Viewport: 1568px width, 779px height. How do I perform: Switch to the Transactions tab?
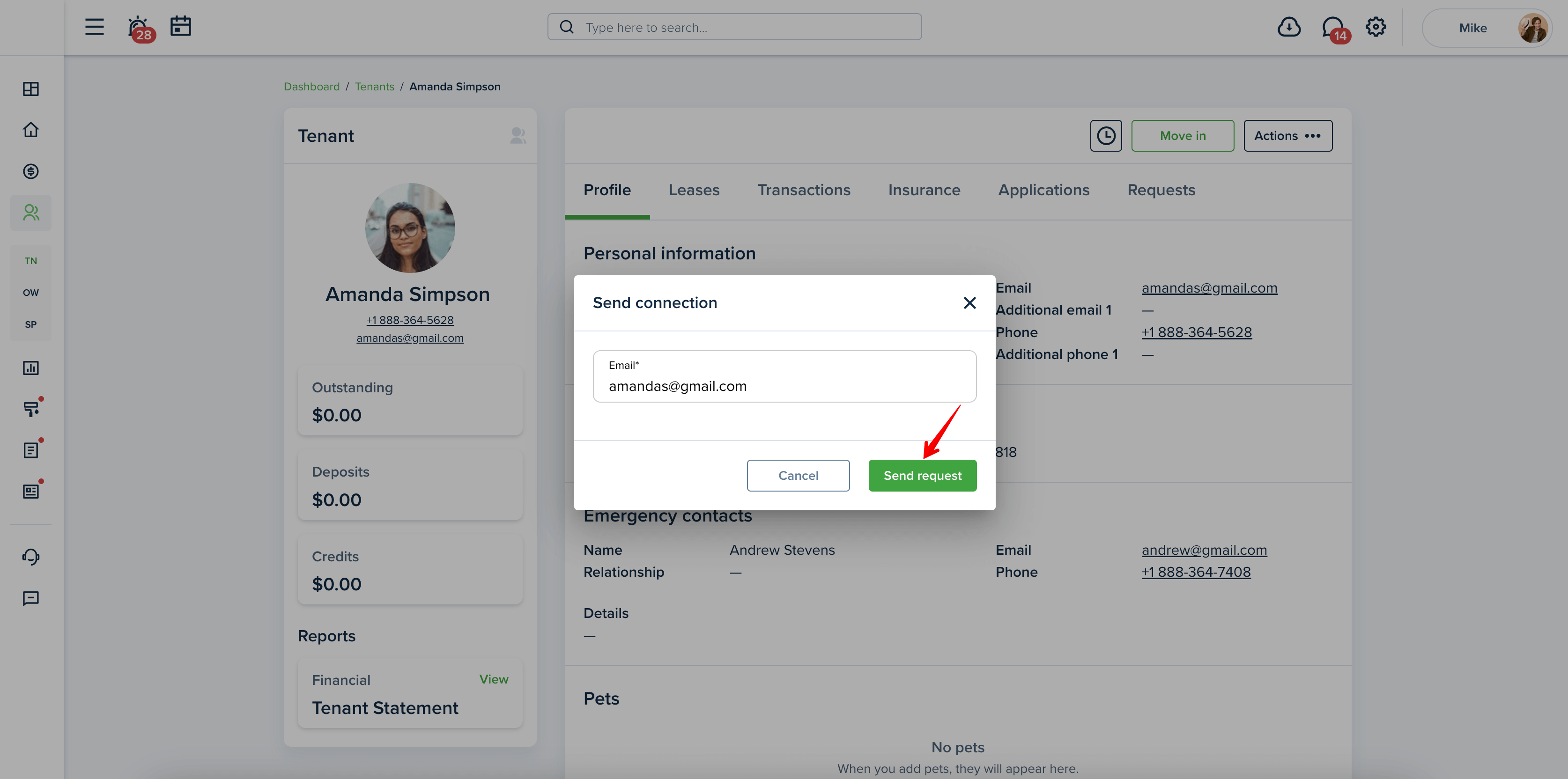(x=804, y=191)
